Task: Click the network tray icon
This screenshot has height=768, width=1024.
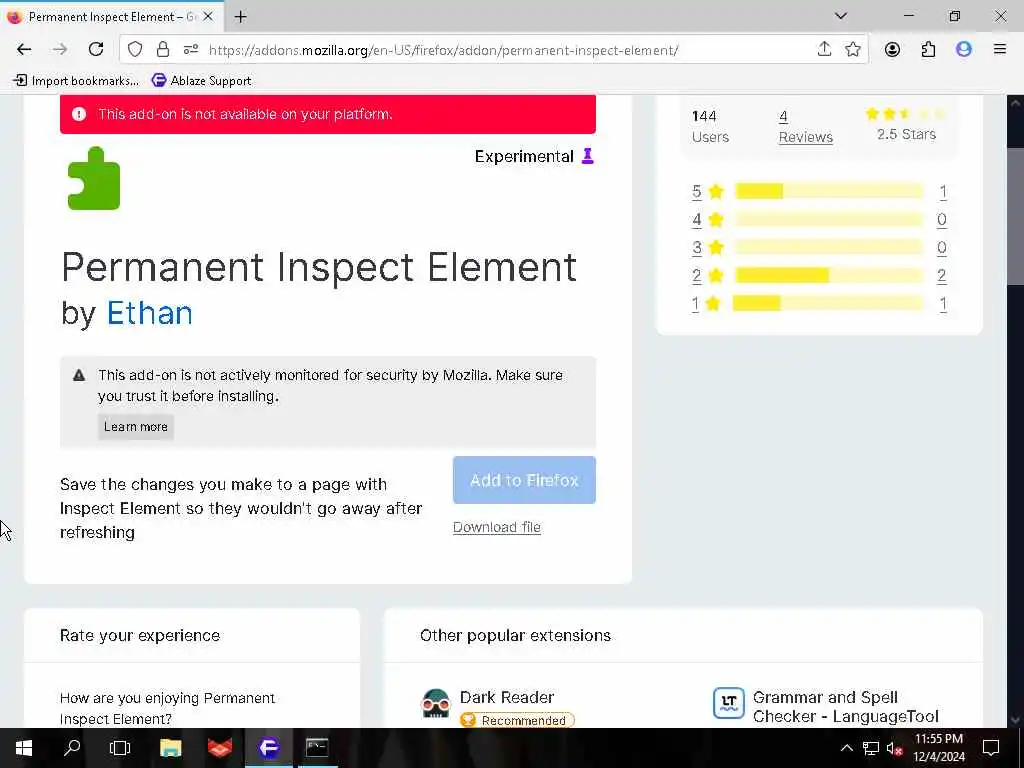Action: [x=871, y=748]
